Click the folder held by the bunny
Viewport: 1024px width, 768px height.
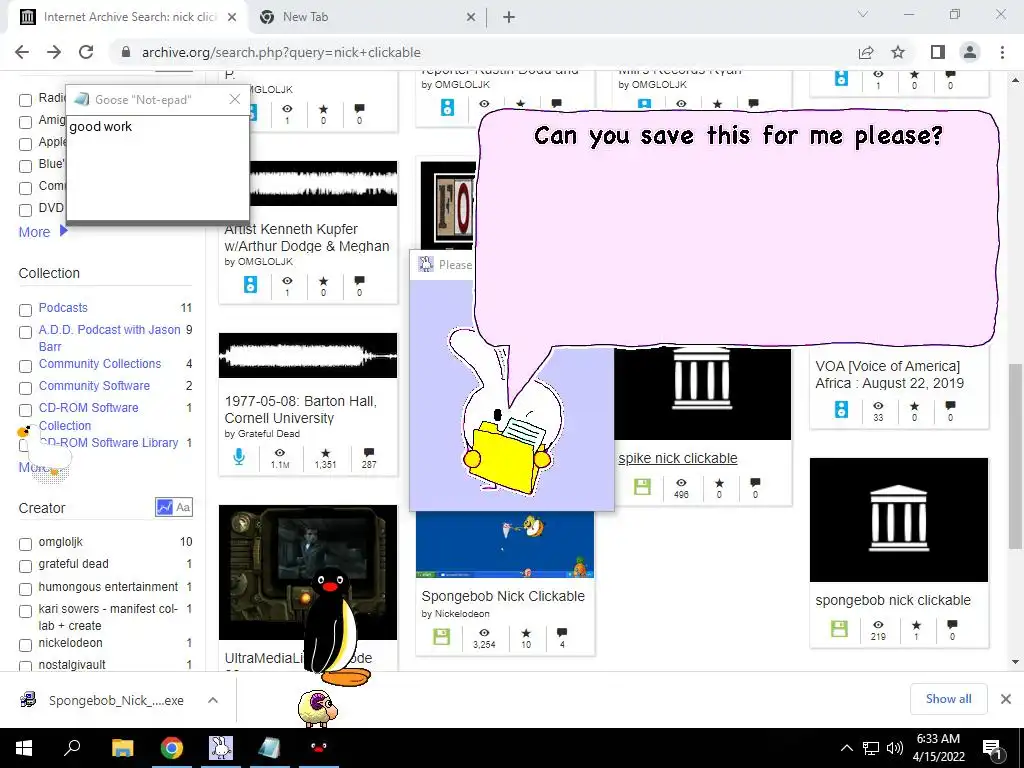point(506,457)
